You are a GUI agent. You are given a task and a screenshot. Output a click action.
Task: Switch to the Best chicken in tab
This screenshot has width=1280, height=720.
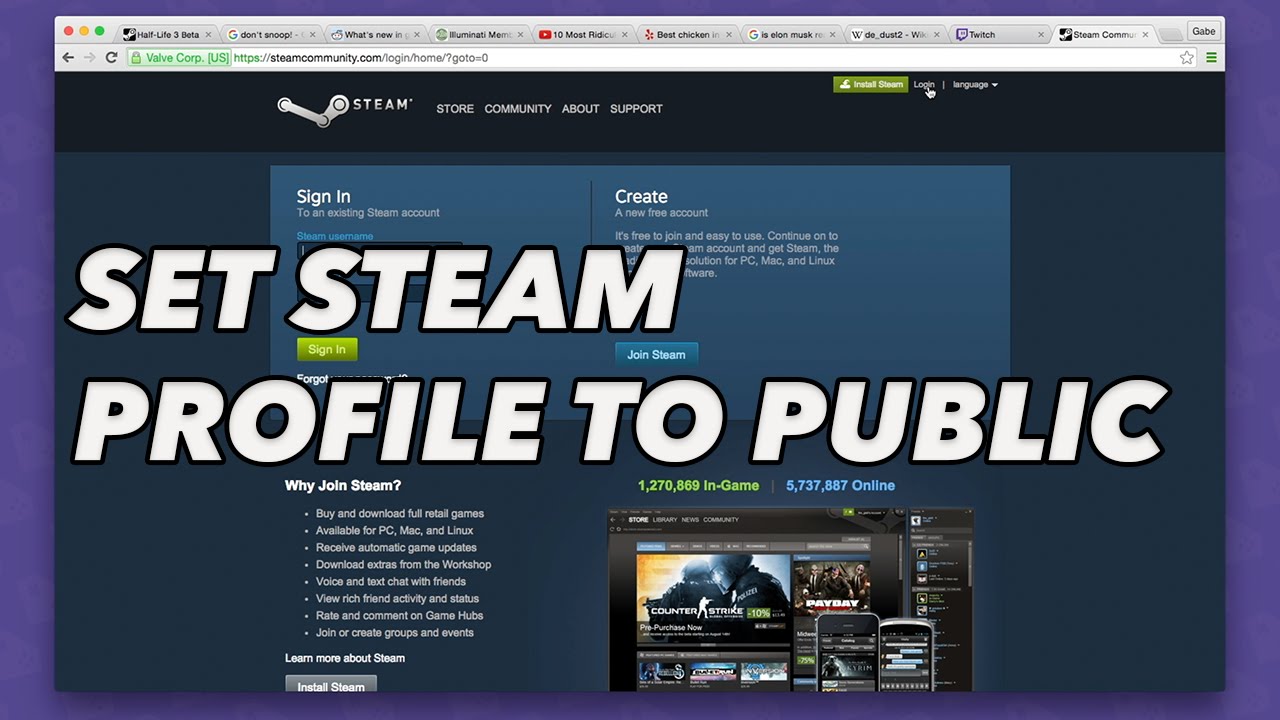[x=688, y=35]
